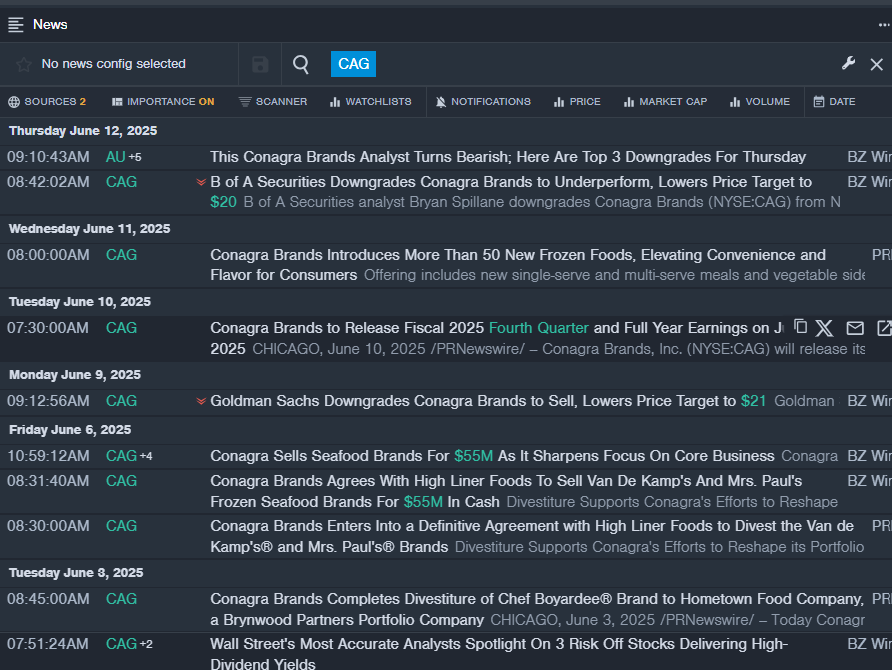Clear search with the X icon
Image resolution: width=892 pixels, height=670 pixels.
(x=877, y=64)
